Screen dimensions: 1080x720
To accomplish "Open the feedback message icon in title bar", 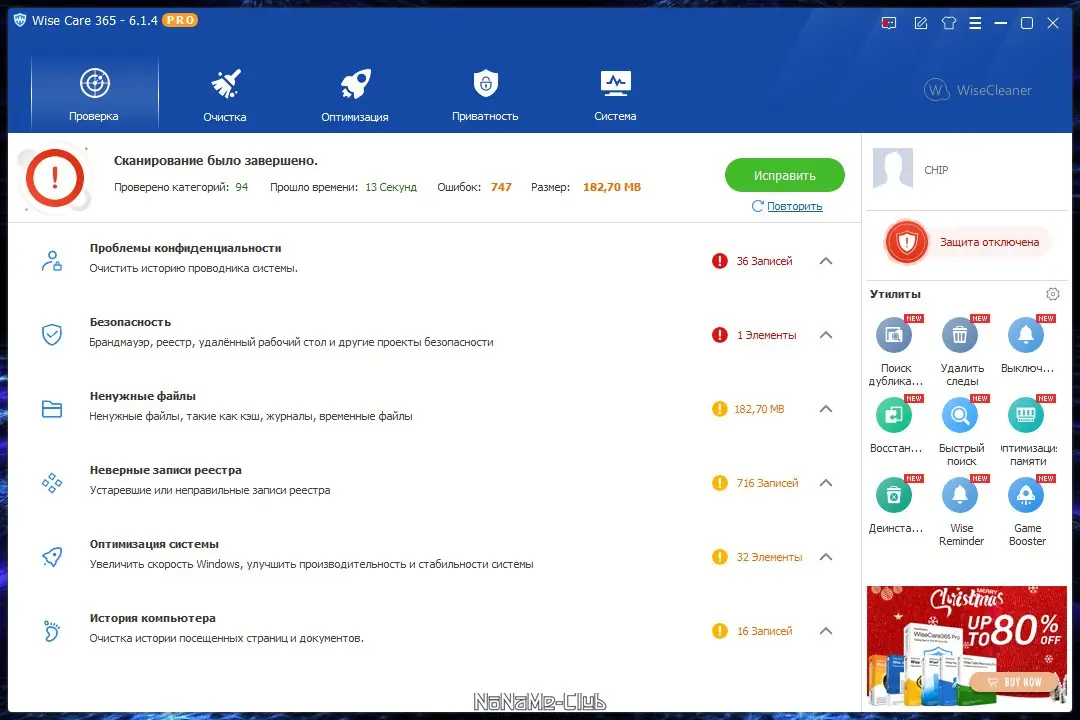I will tap(889, 23).
